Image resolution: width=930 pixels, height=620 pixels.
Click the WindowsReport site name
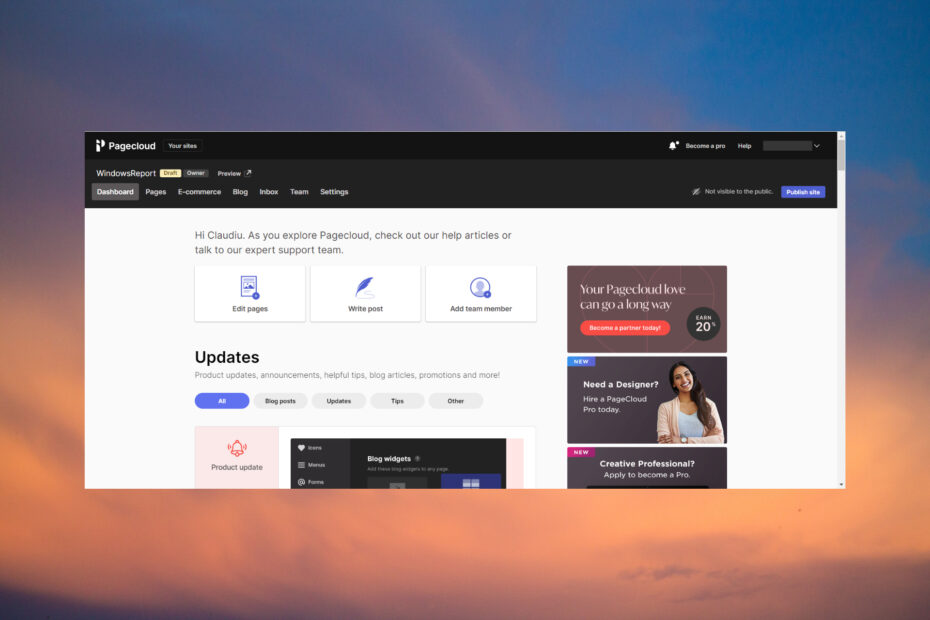[x=126, y=173]
